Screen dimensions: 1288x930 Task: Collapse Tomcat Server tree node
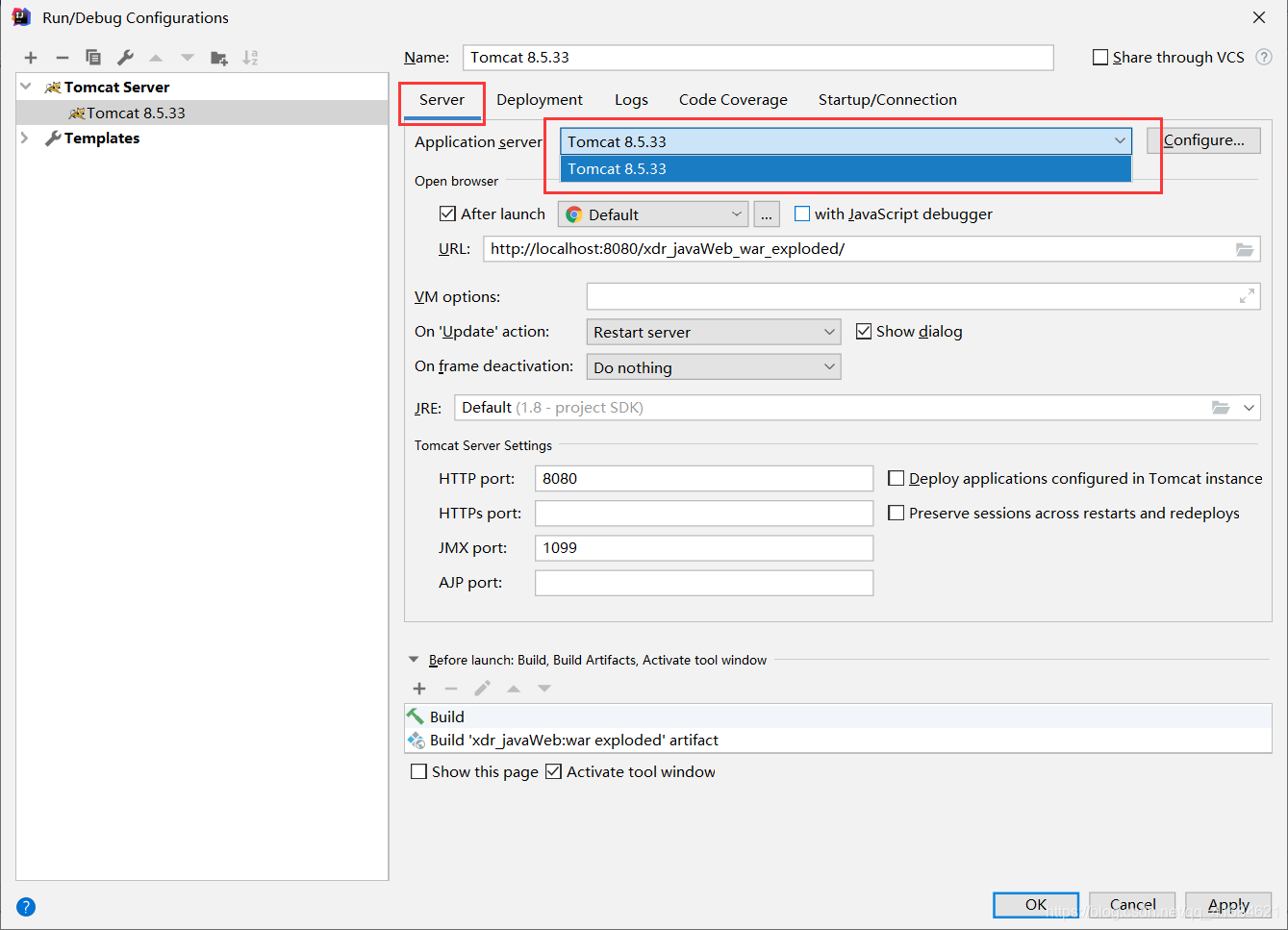point(26,87)
